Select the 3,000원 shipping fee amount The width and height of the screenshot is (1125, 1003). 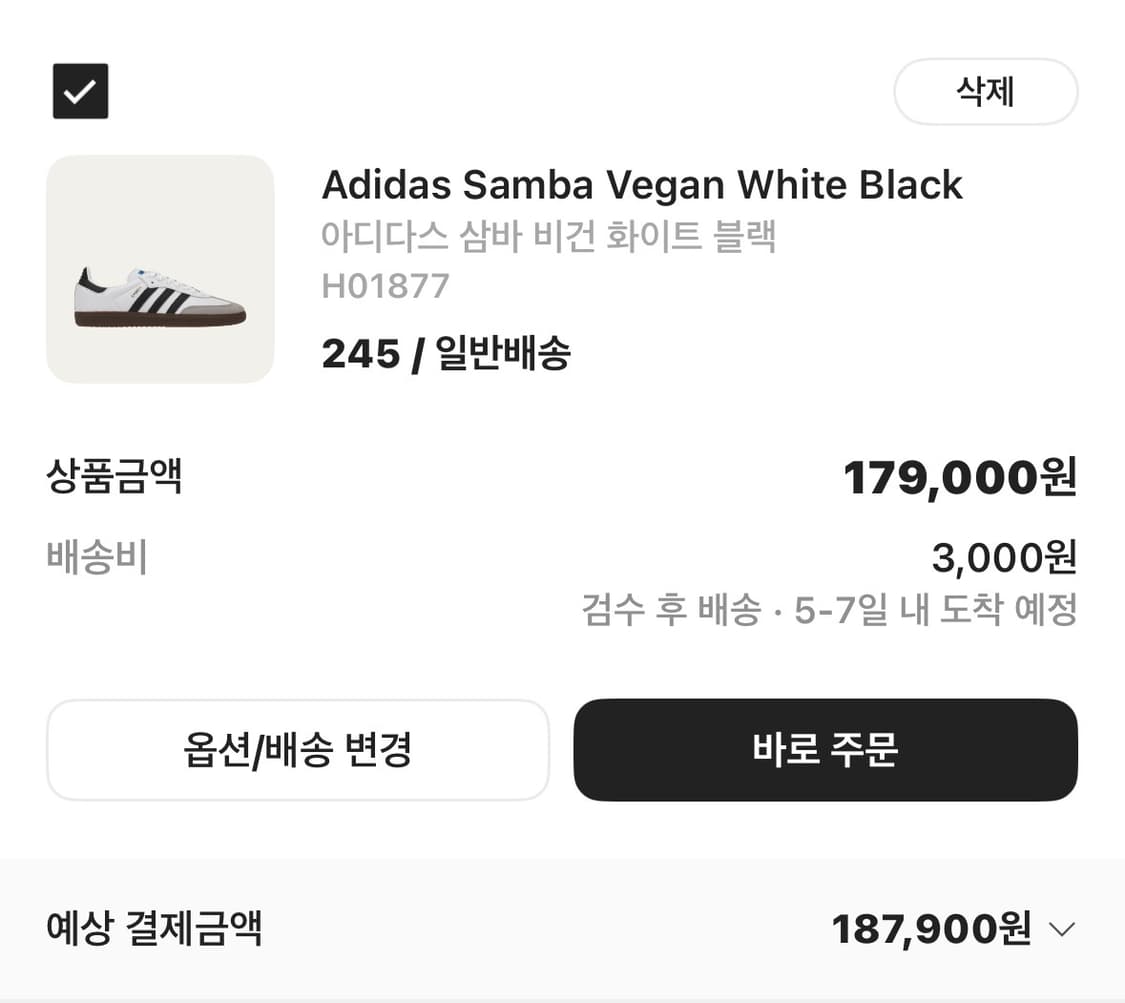pyautogui.click(x=1003, y=558)
